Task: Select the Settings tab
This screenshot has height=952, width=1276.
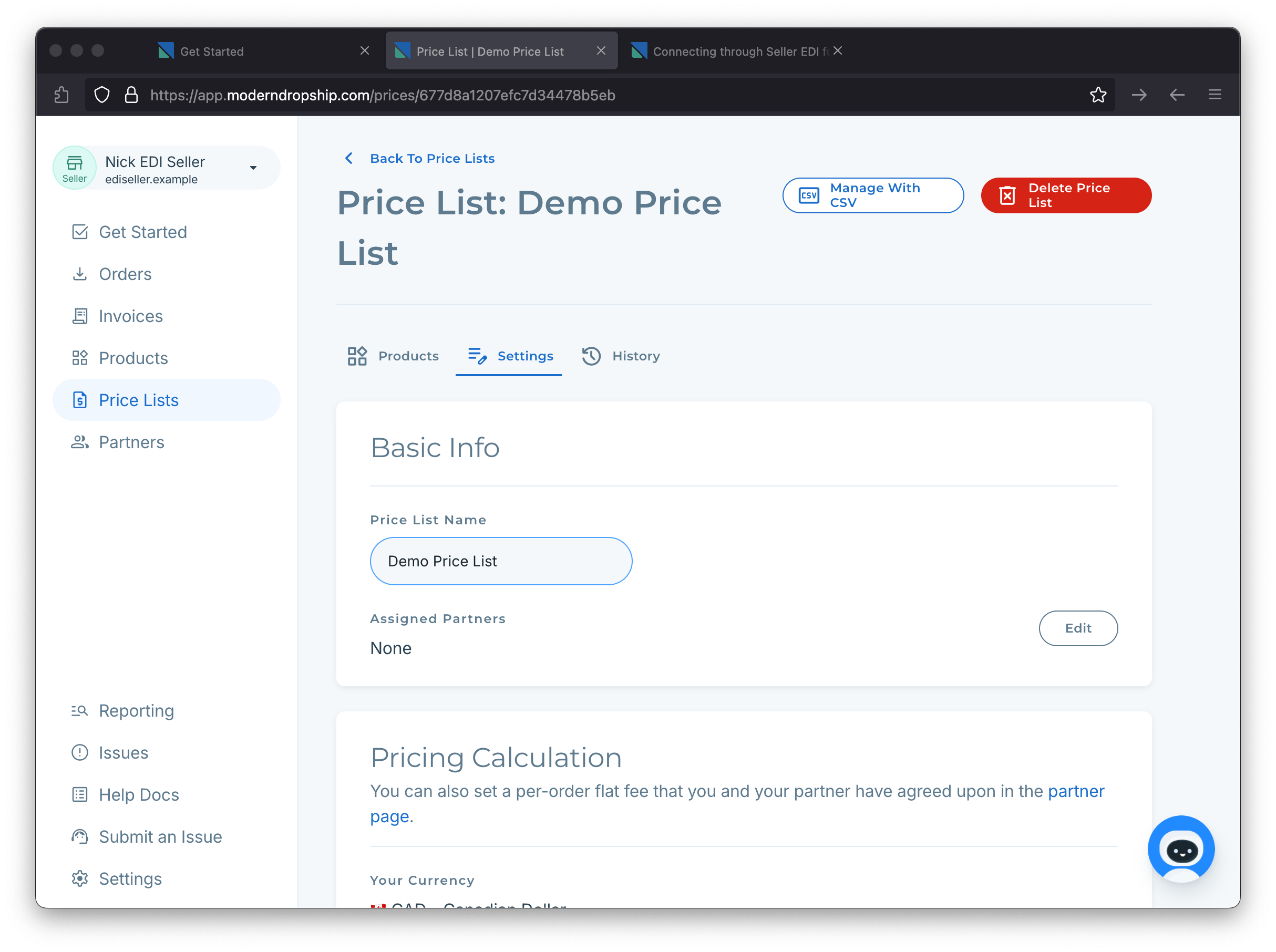Action: click(x=508, y=356)
